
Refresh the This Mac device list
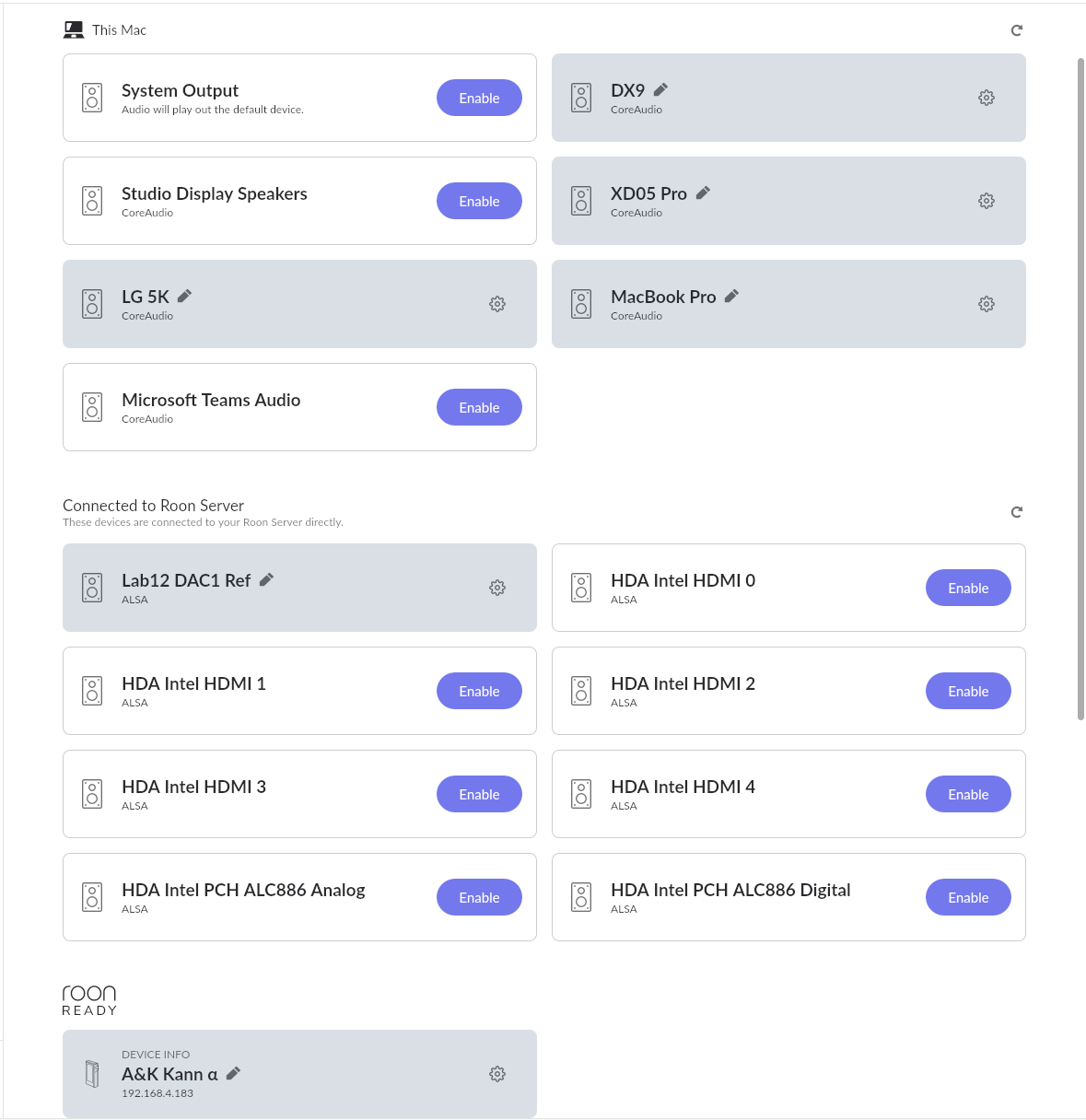(x=1017, y=30)
